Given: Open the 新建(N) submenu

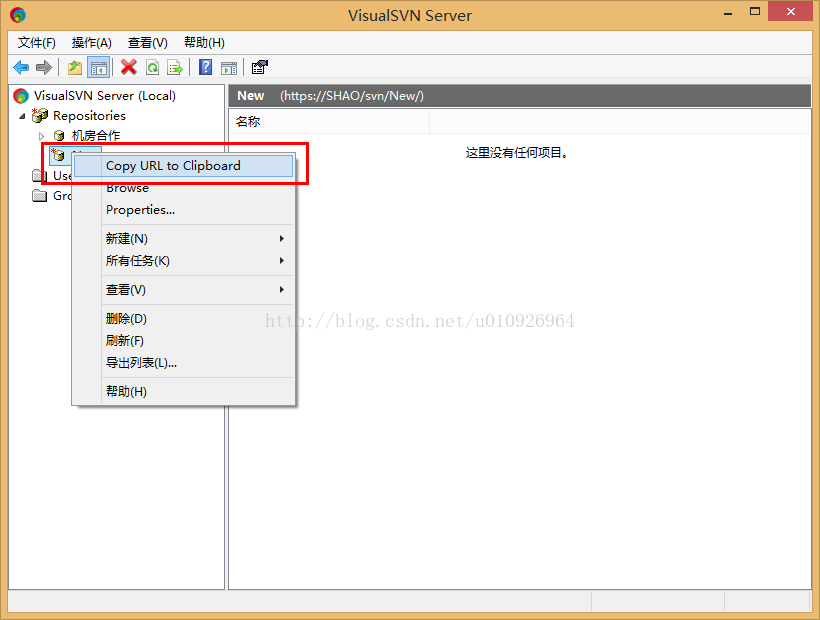Looking at the screenshot, I should pyautogui.click(x=198, y=238).
